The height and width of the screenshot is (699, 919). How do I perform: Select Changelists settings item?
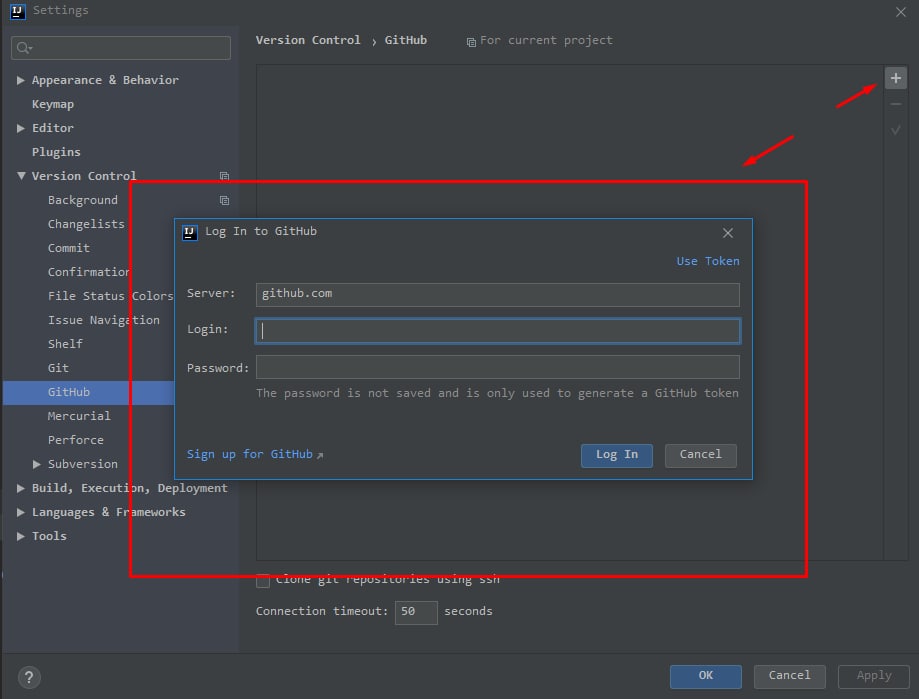tap(86, 224)
